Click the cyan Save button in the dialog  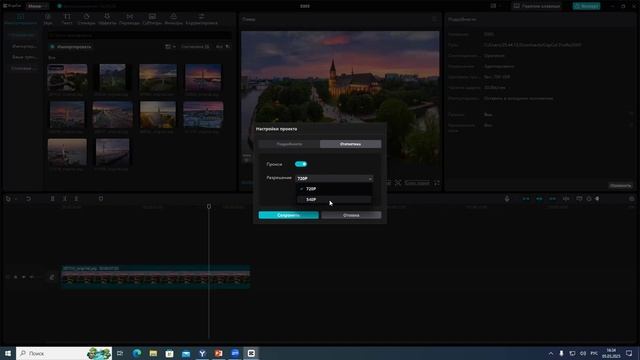tap(289, 215)
